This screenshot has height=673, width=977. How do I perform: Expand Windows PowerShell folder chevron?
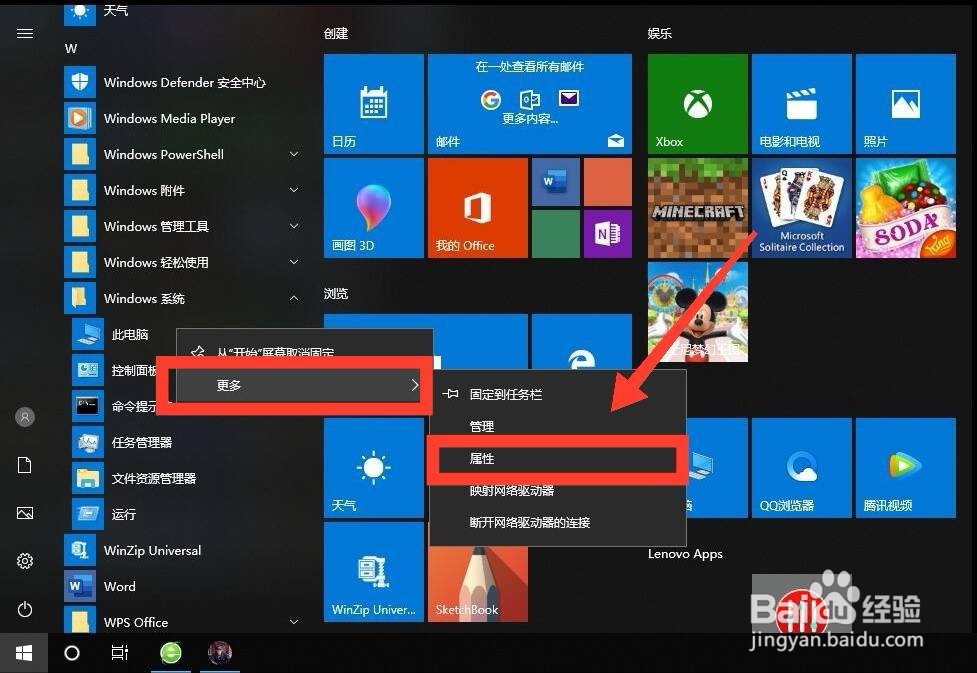pyautogui.click(x=294, y=154)
